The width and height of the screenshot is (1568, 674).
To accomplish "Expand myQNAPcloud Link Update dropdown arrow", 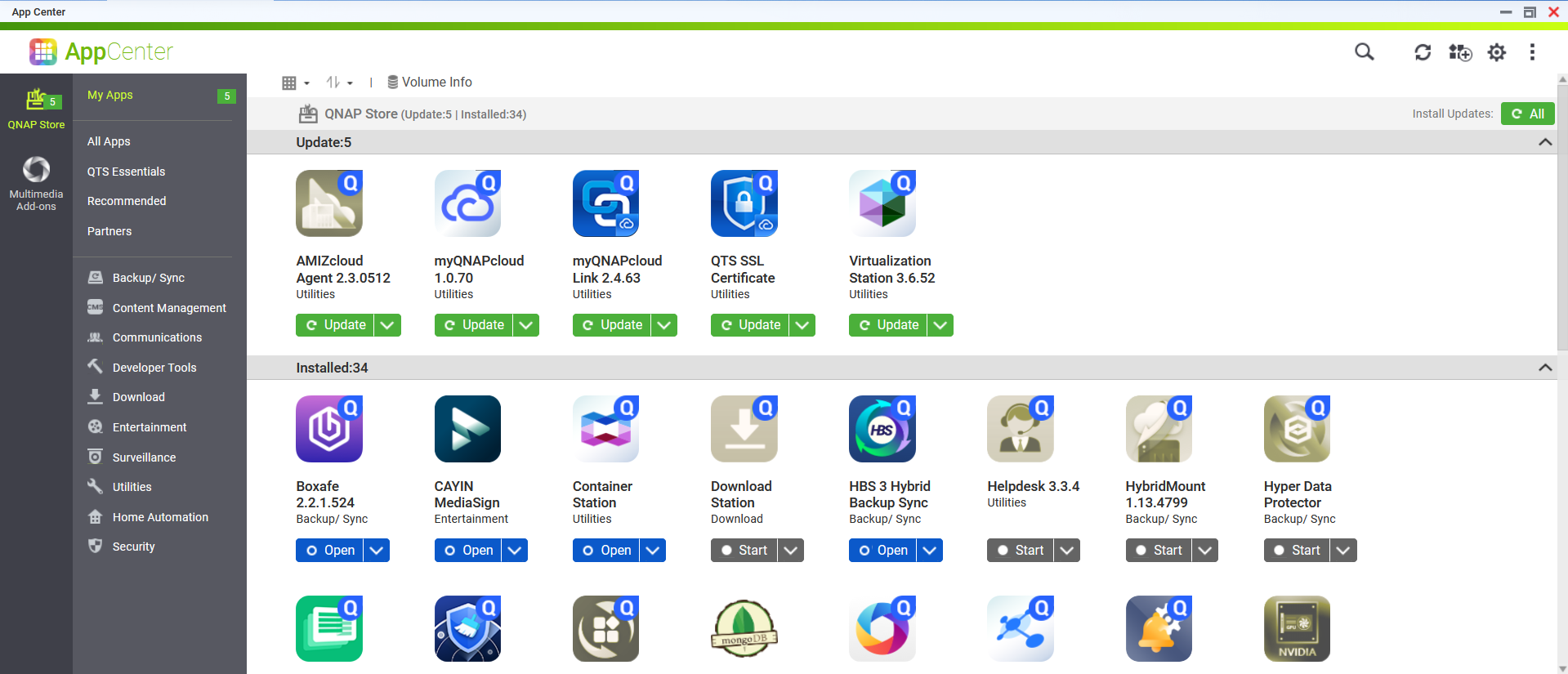I will (x=664, y=325).
